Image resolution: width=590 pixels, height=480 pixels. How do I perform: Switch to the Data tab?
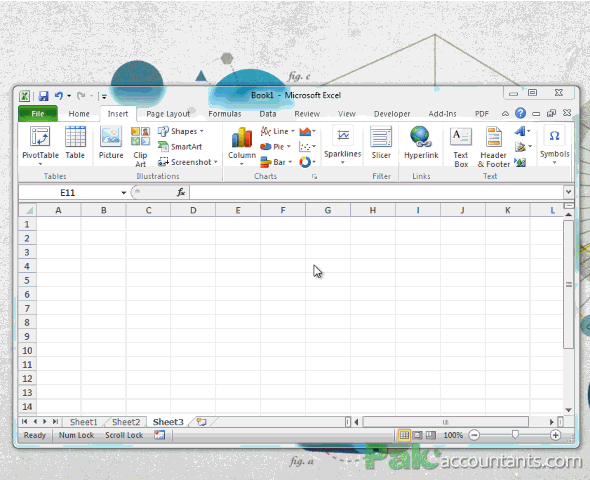[268, 114]
